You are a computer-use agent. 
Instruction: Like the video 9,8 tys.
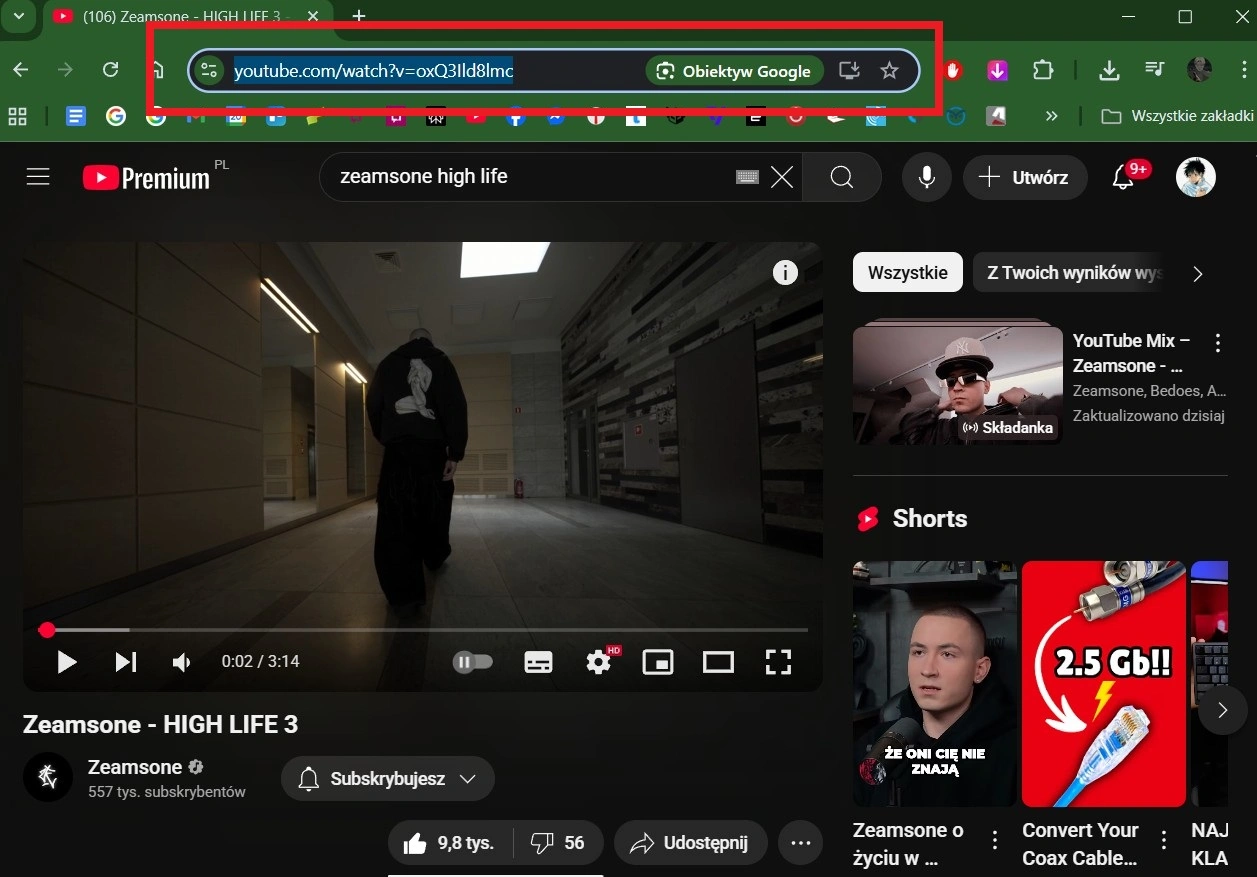click(x=450, y=843)
